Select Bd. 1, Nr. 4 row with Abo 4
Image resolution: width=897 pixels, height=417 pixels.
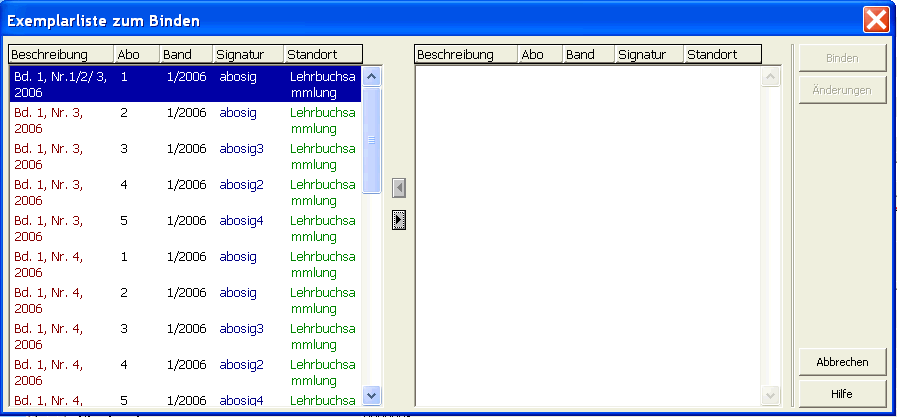(185, 373)
